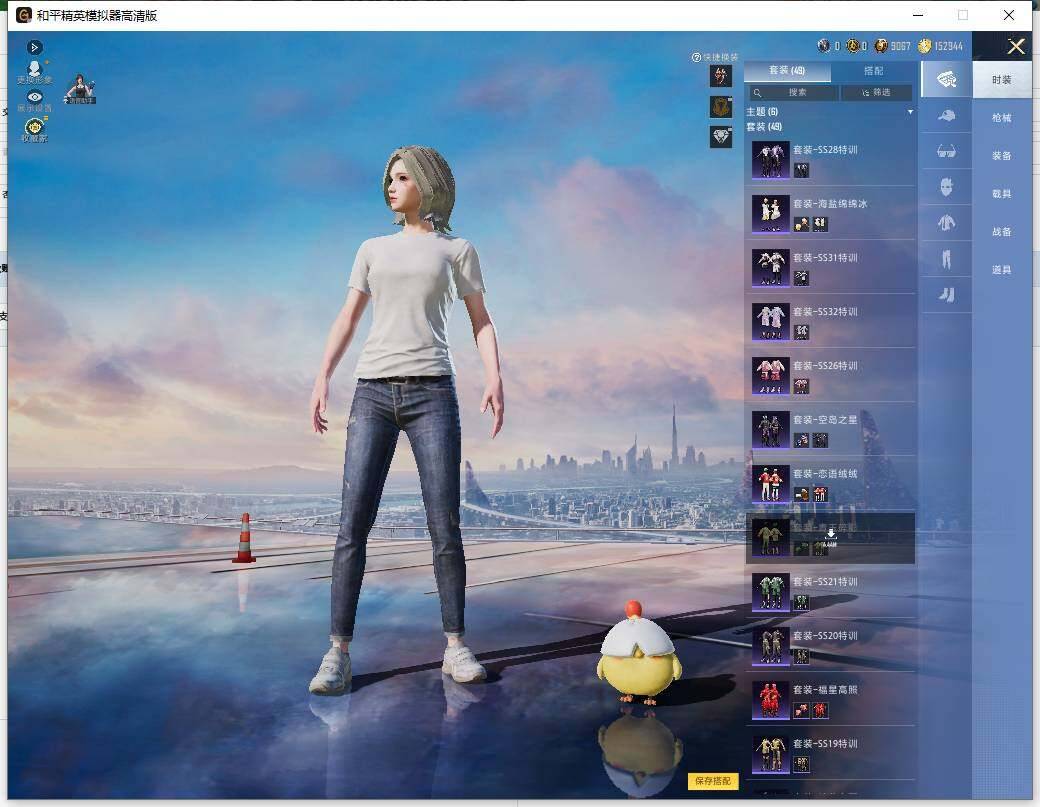The height and width of the screenshot is (807, 1040).
Task: Select the diamond quick preset slot
Action: pos(721,137)
